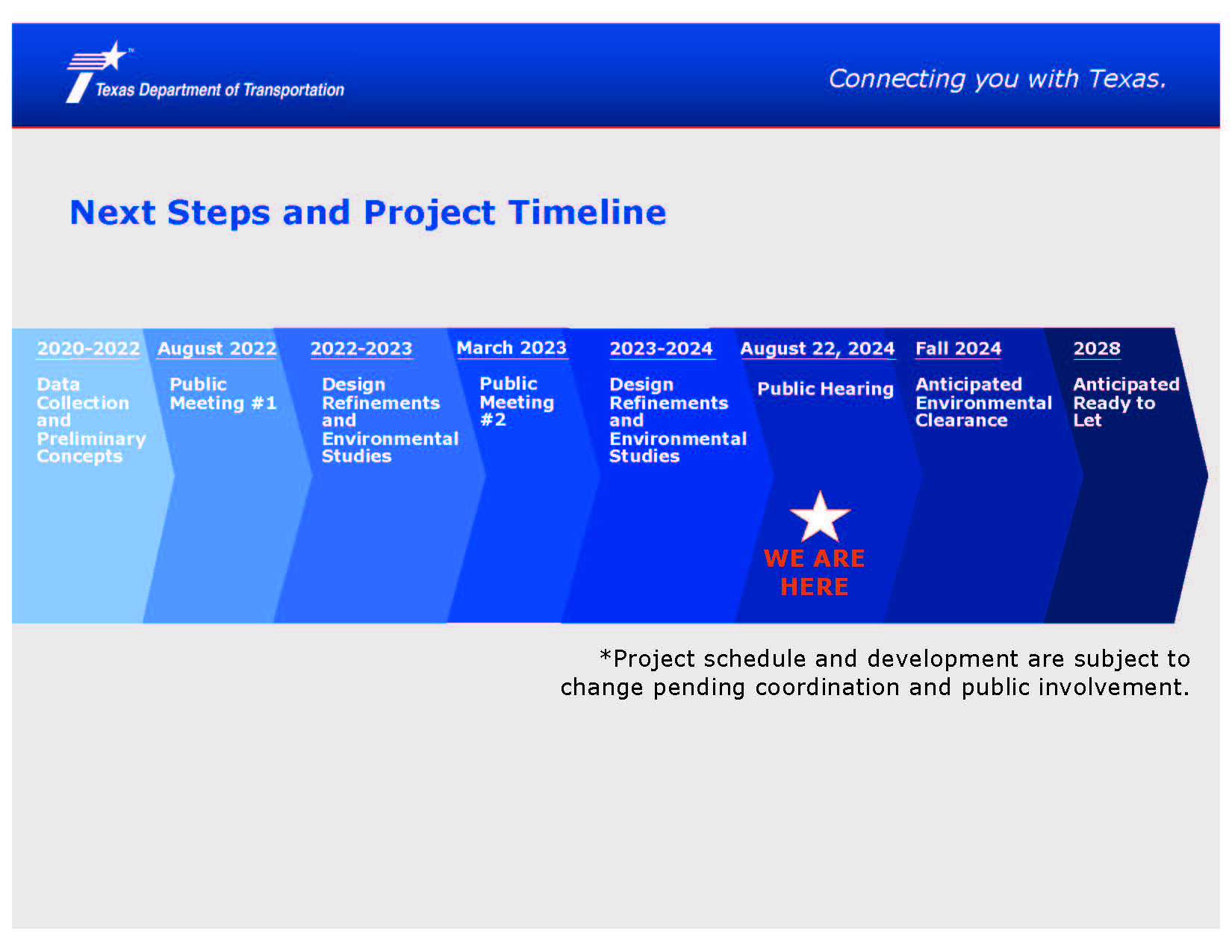The image size is (1232, 952).
Task: Click the Texas Department of Transportation logo
Action: 205,72
